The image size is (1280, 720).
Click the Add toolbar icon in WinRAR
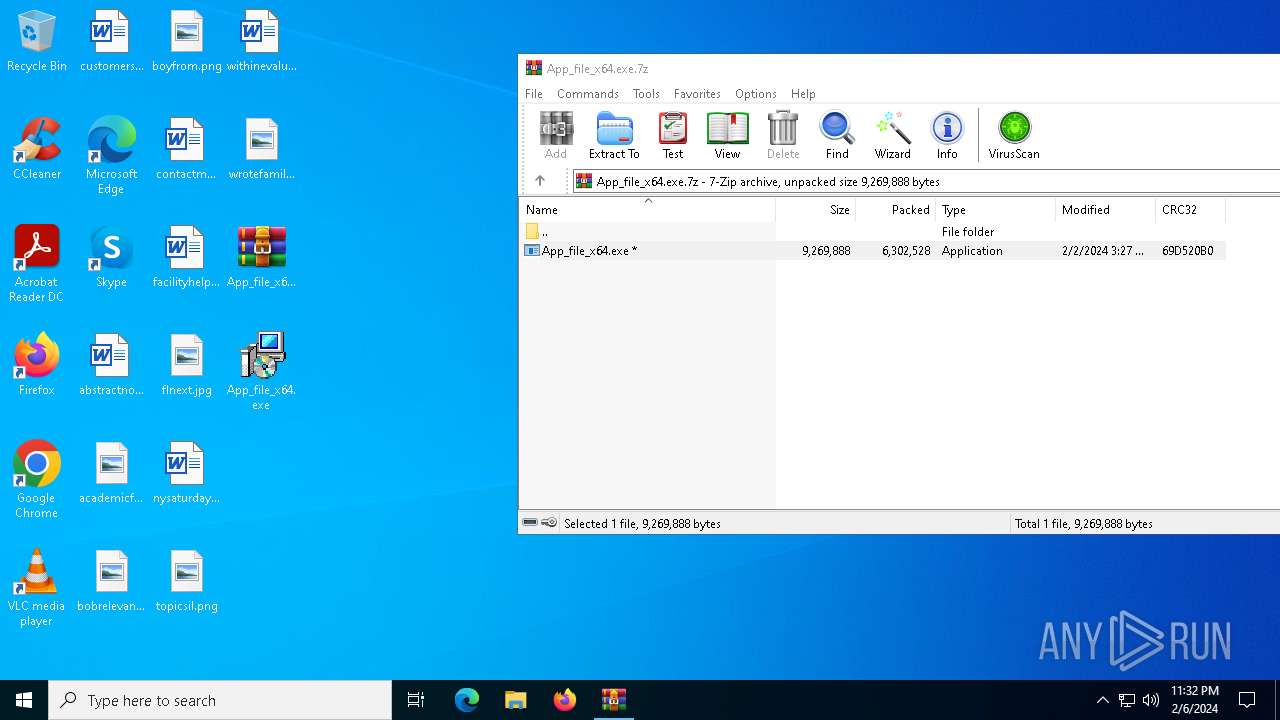click(556, 135)
